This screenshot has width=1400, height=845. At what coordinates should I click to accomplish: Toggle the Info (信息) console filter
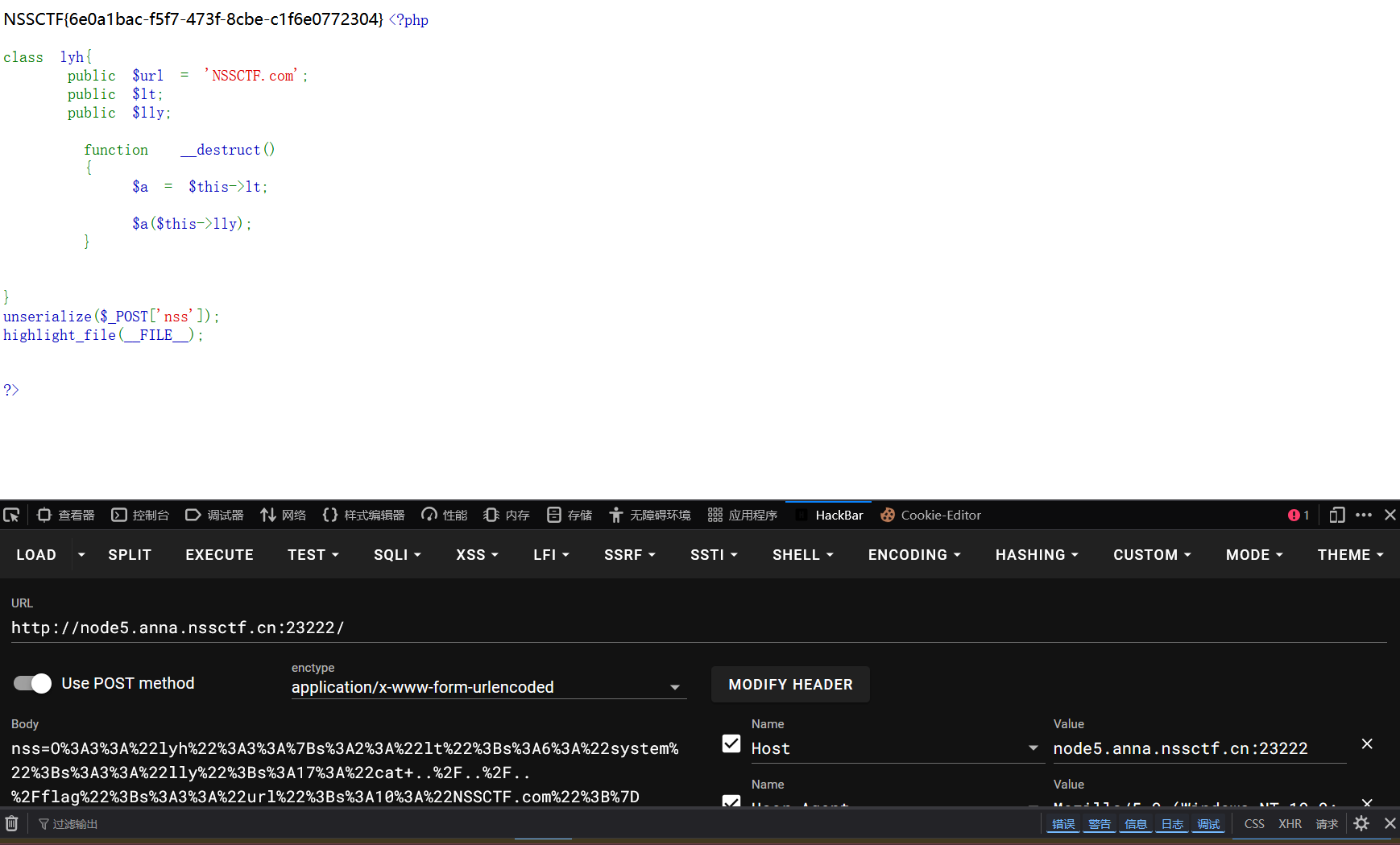(1136, 824)
